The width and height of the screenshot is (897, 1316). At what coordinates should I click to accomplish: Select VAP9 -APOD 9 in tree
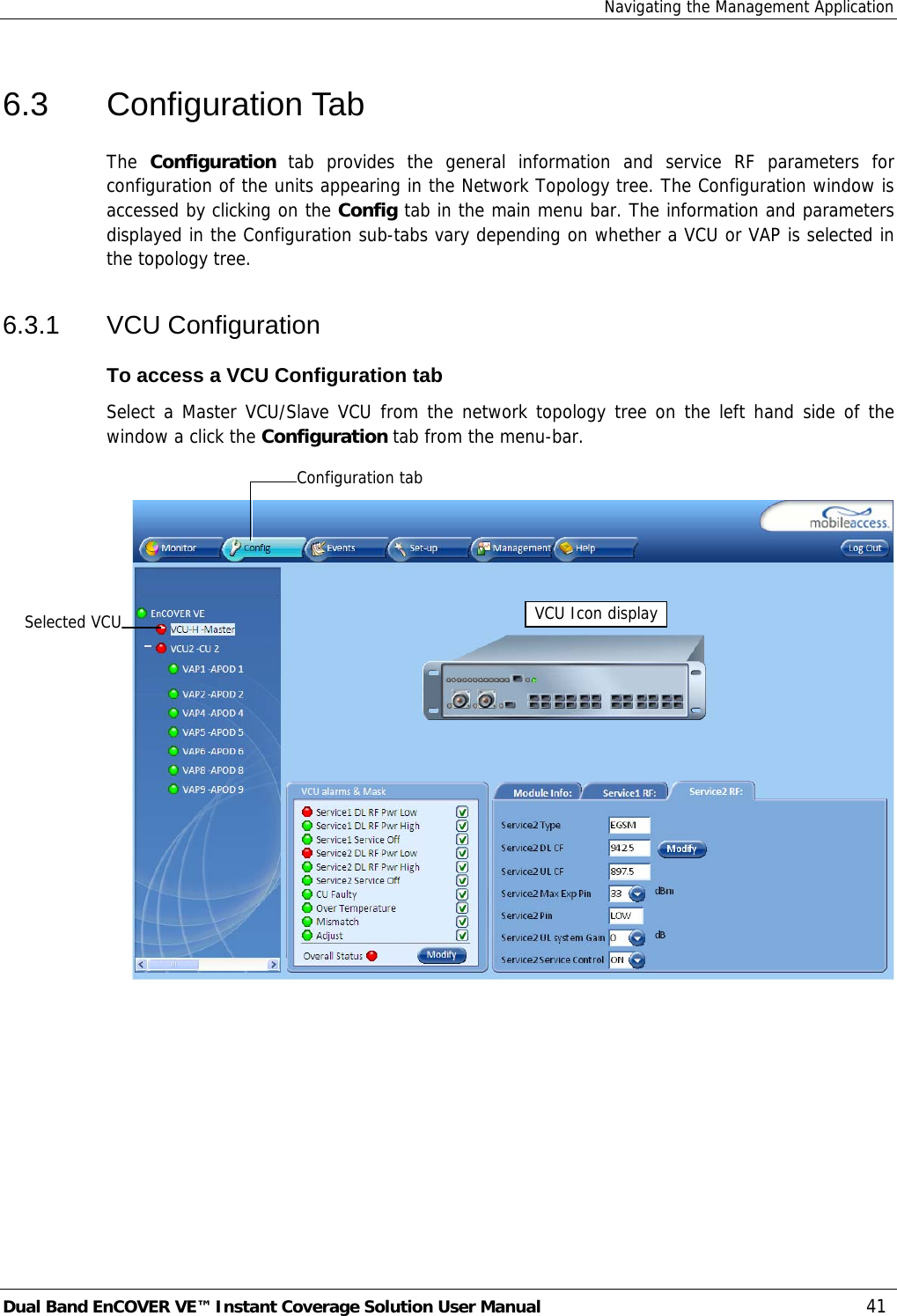click(213, 790)
